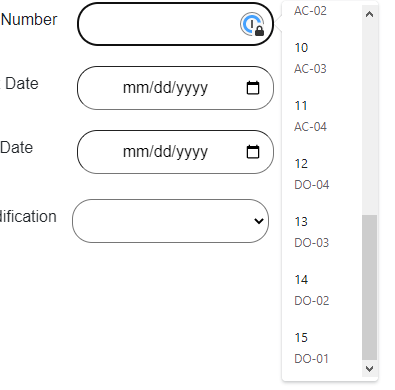
Task: Open the calendar picker of first date field
Action: tap(253, 88)
